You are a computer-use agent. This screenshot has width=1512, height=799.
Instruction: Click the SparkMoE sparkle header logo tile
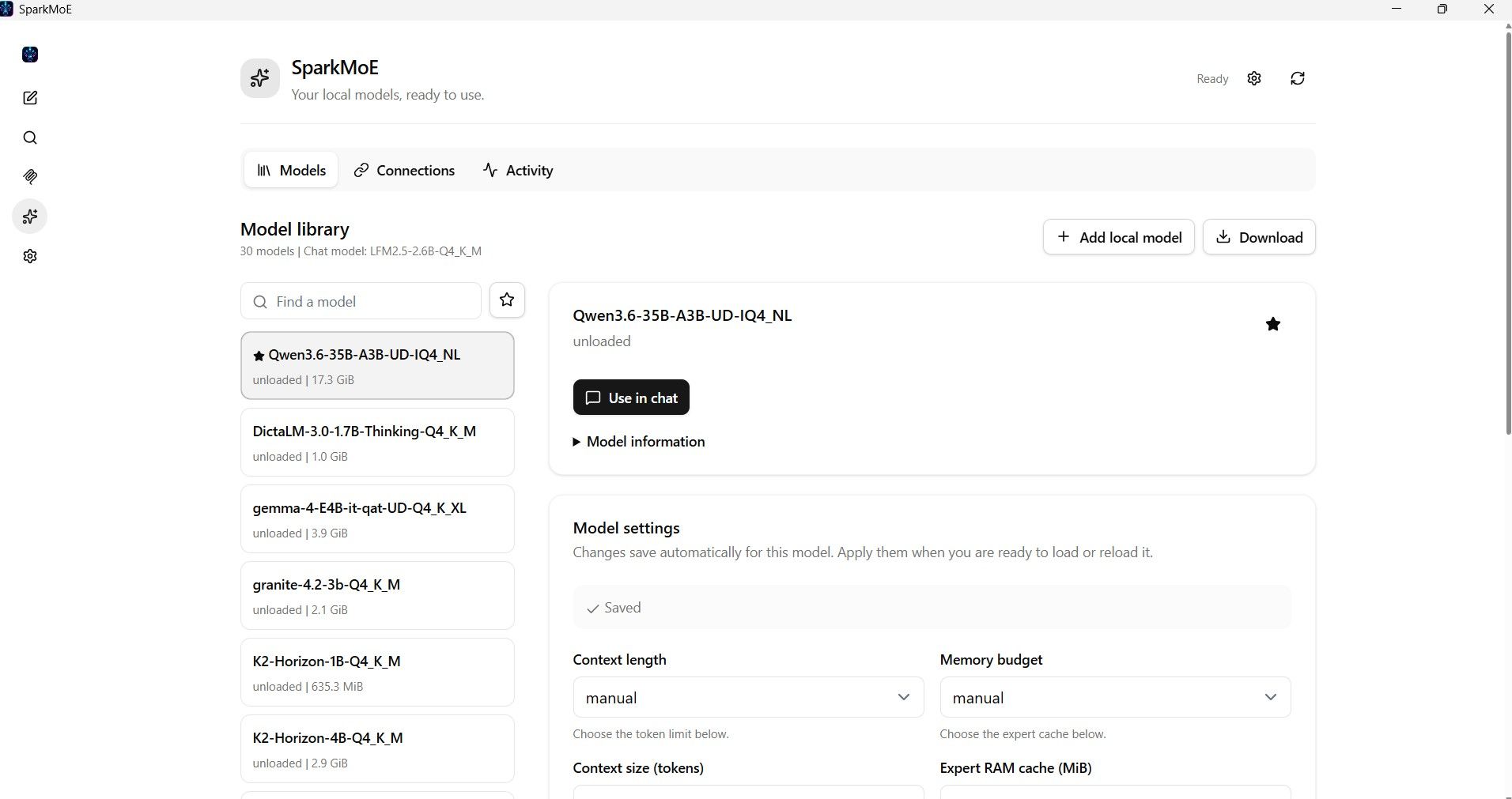260,78
